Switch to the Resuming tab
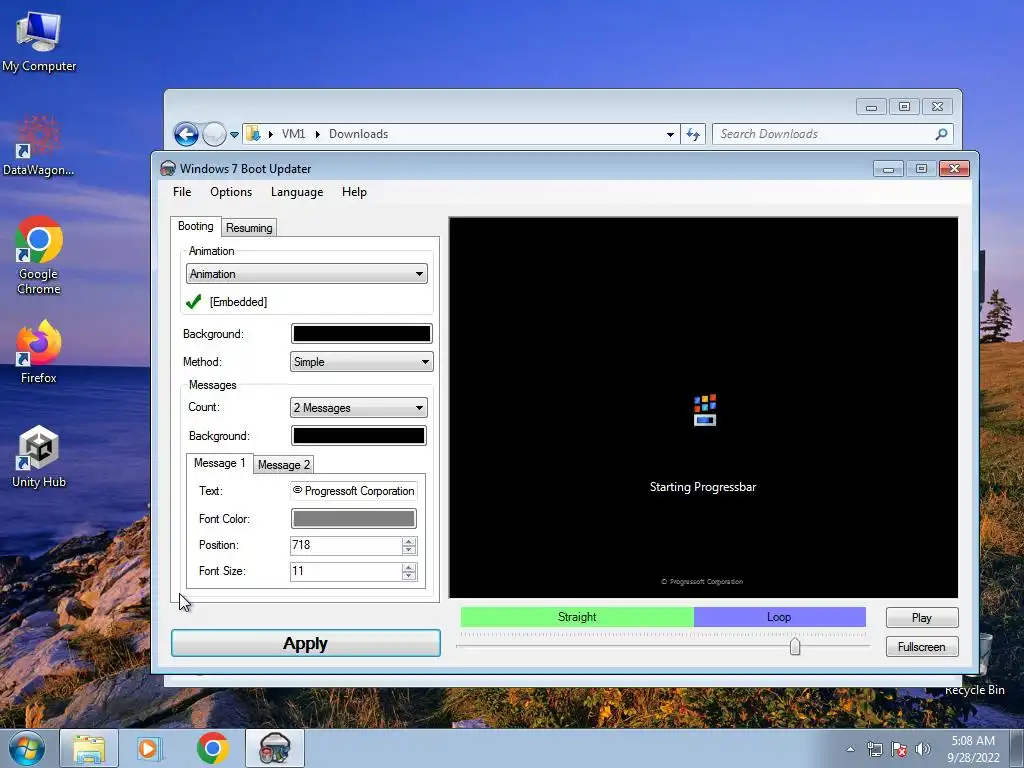This screenshot has height=768, width=1024. pyautogui.click(x=249, y=228)
